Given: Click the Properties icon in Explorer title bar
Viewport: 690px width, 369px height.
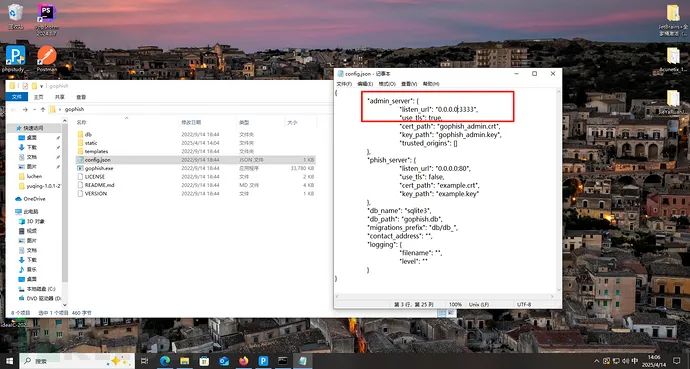Looking at the screenshot, I should click(25, 86).
